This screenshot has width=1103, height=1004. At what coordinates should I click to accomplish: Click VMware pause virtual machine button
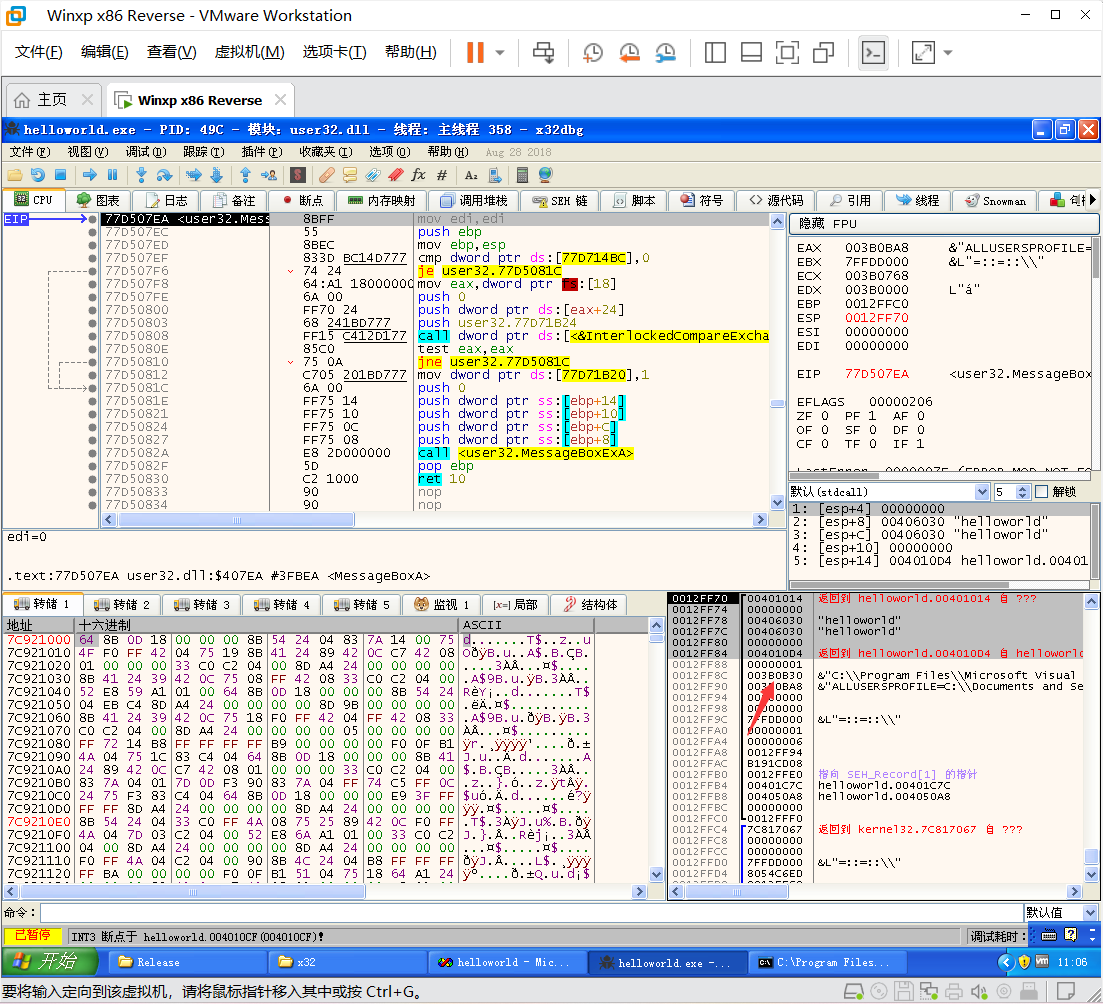coord(476,52)
